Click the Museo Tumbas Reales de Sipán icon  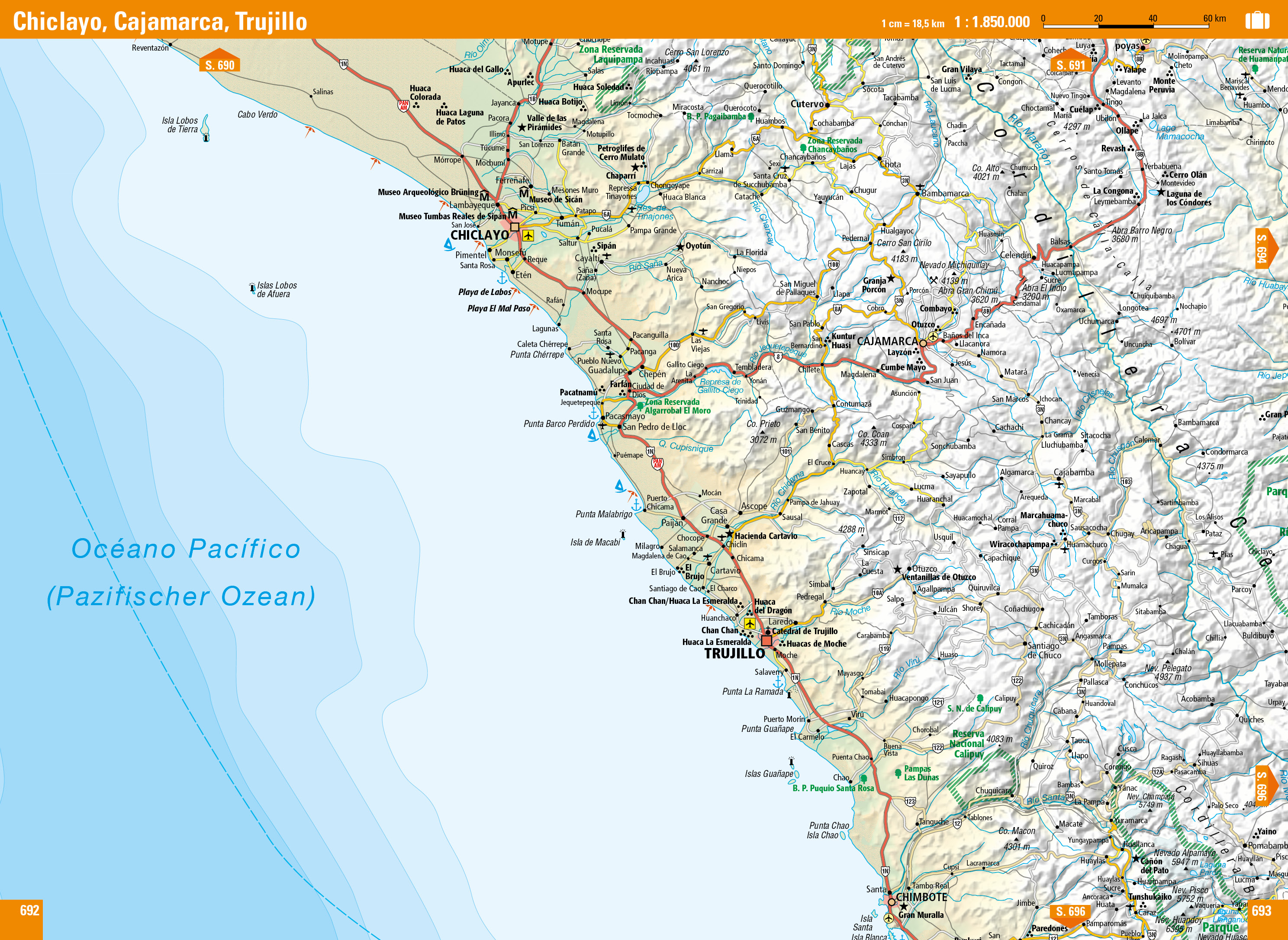512,215
